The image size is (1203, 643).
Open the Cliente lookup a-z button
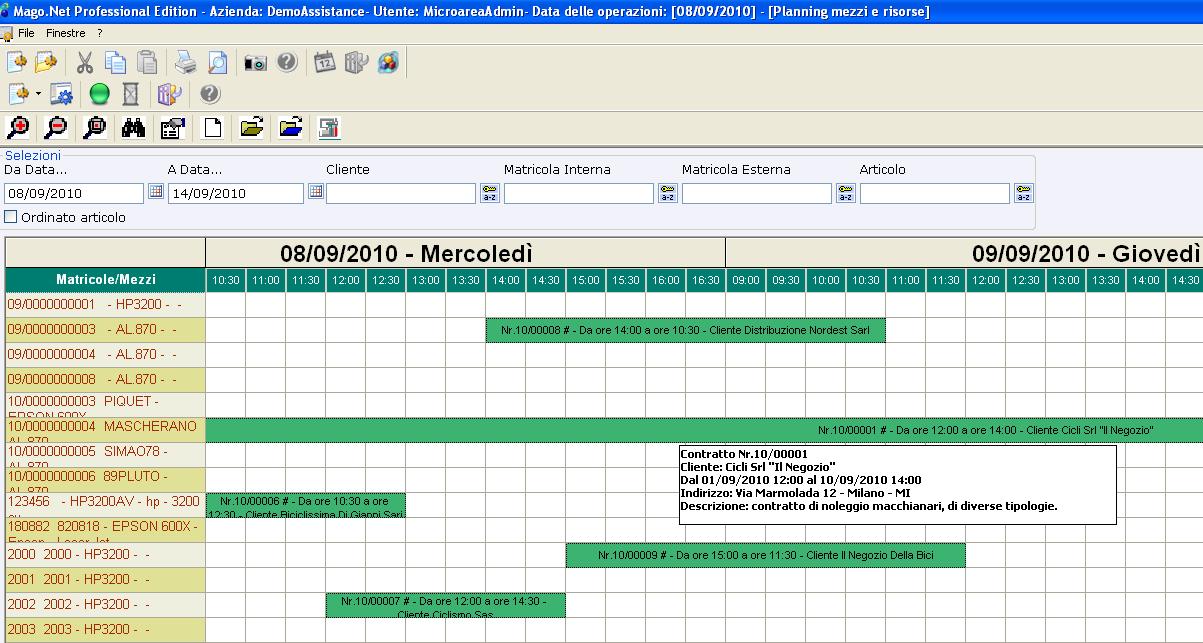tap(489, 193)
